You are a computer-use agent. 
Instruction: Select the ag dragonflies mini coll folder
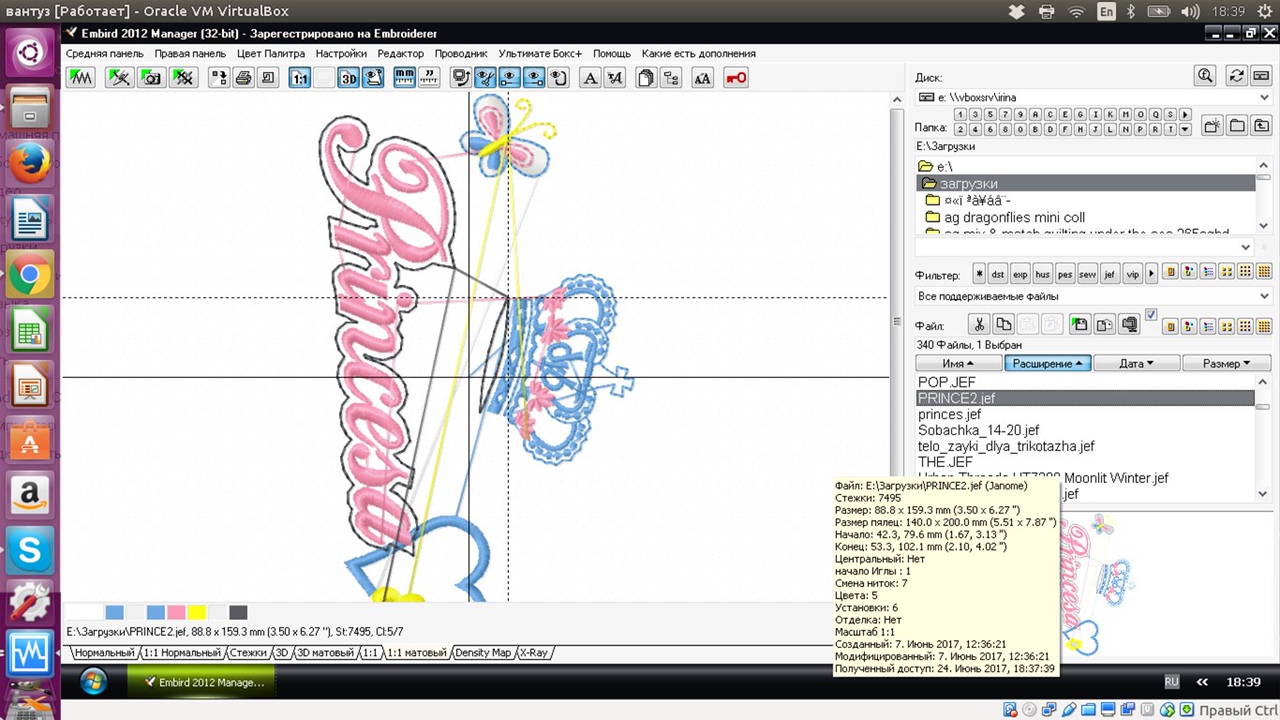point(1014,217)
